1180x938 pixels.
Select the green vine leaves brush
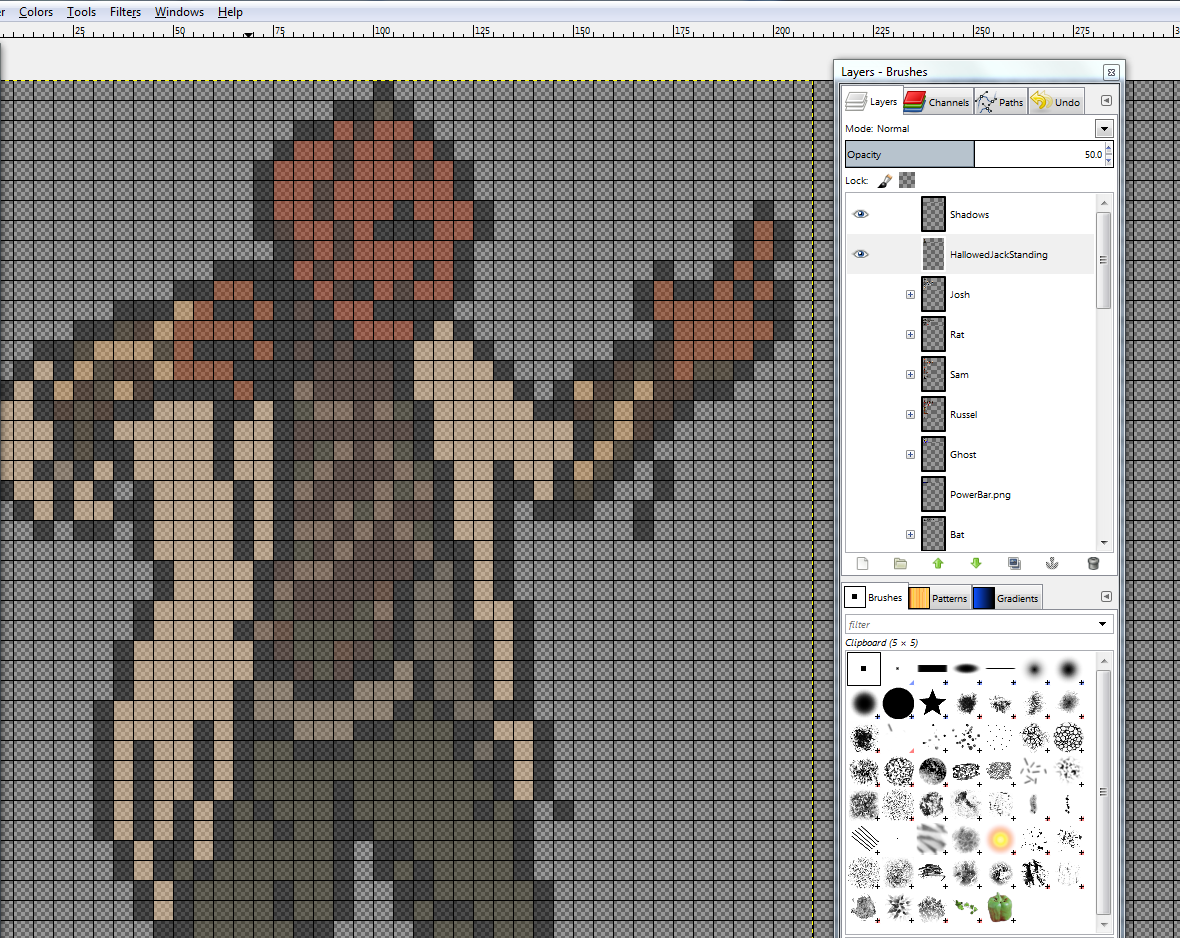966,907
